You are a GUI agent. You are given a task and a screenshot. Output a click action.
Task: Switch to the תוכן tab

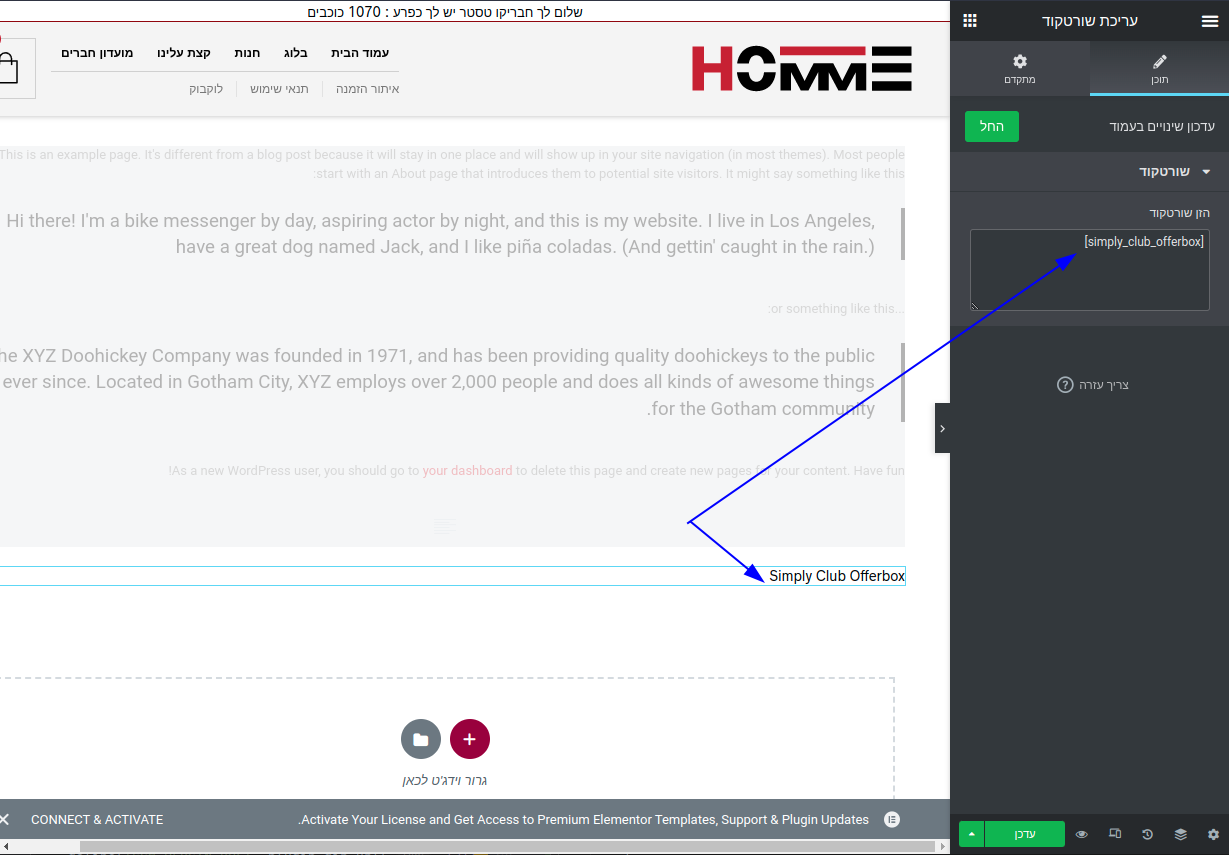point(1159,69)
